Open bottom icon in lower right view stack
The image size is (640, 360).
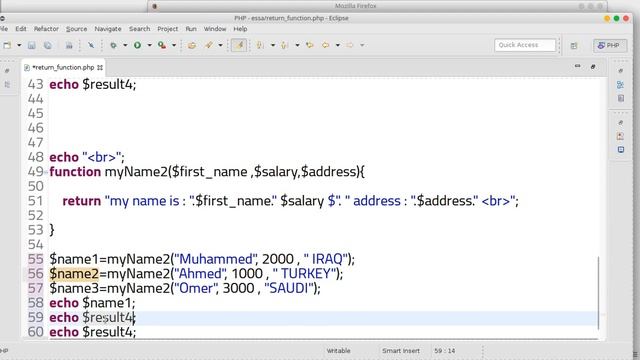620,150
